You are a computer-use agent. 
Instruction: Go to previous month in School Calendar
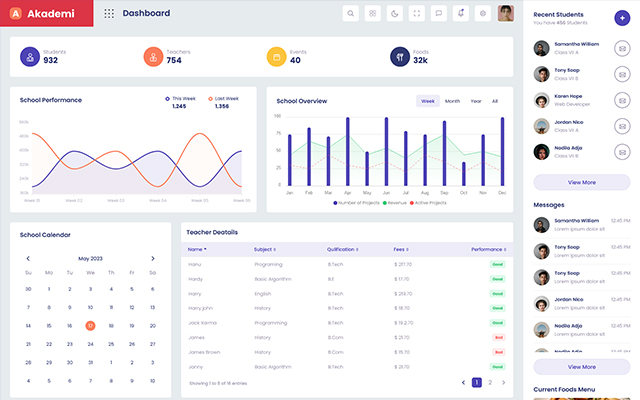tap(28, 258)
